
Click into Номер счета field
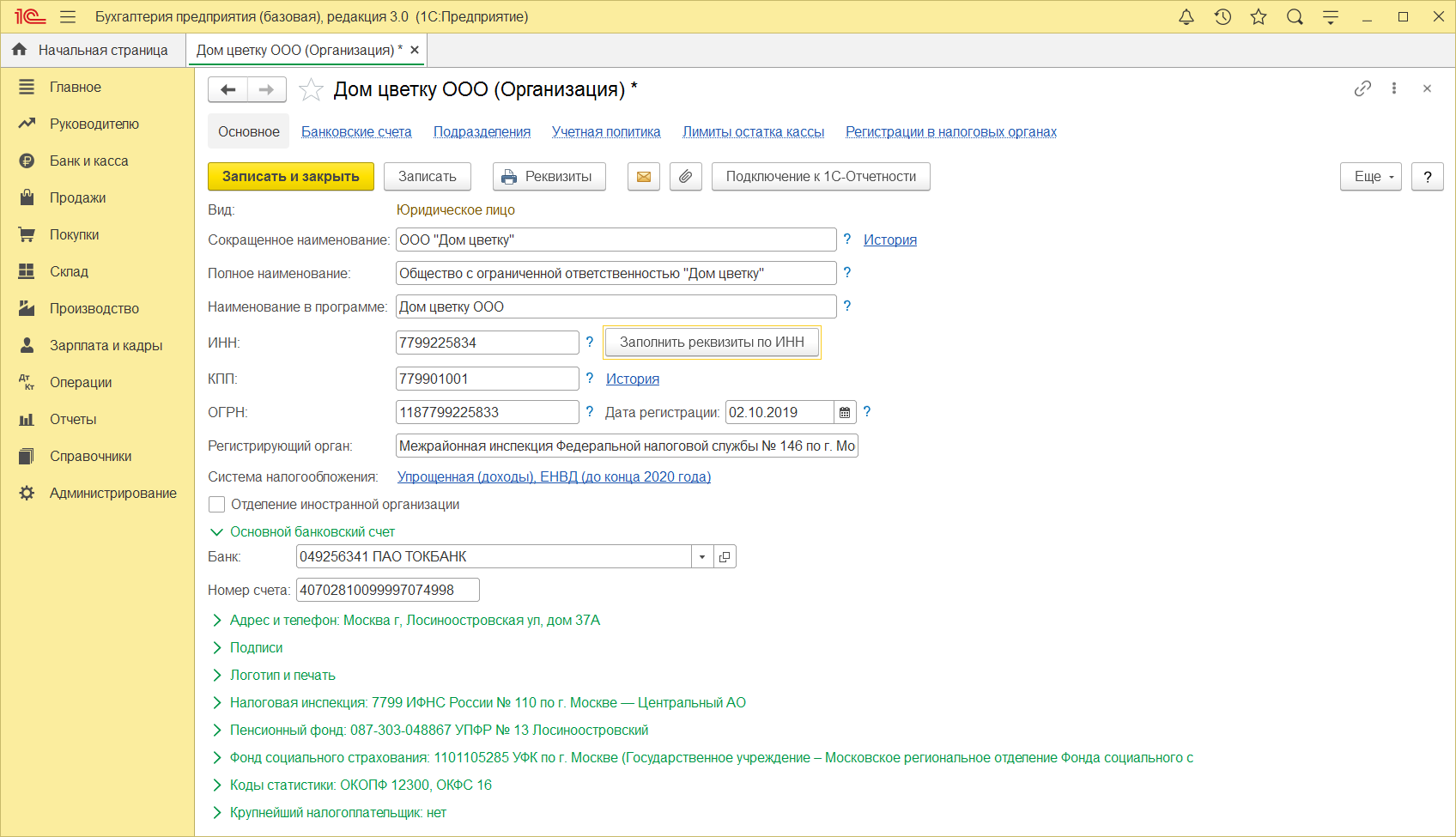388,591
